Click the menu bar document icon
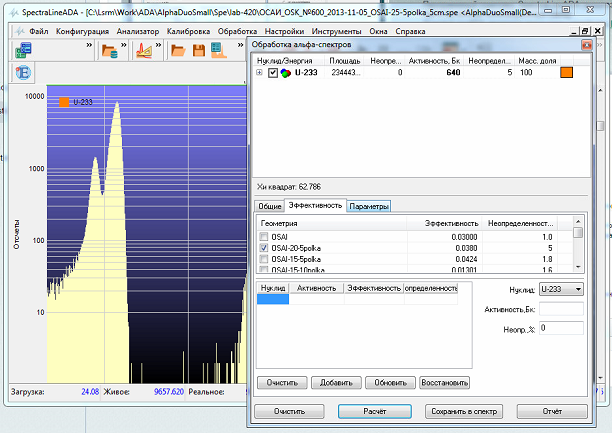This screenshot has height=433, width=612. point(20,31)
